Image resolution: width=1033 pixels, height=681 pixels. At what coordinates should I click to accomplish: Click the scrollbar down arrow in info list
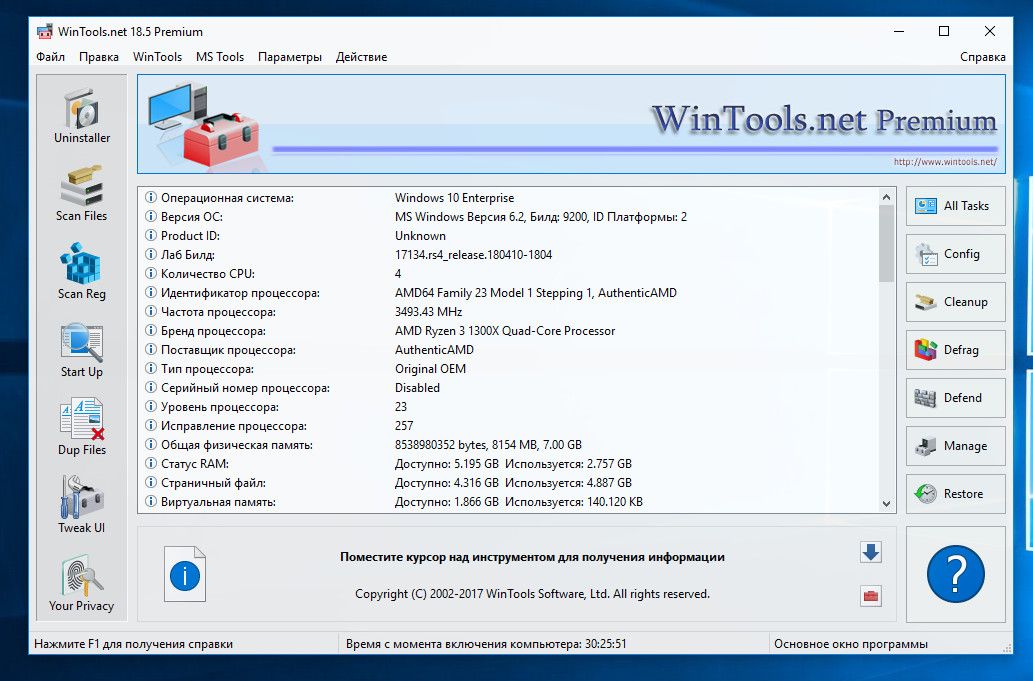click(x=886, y=504)
